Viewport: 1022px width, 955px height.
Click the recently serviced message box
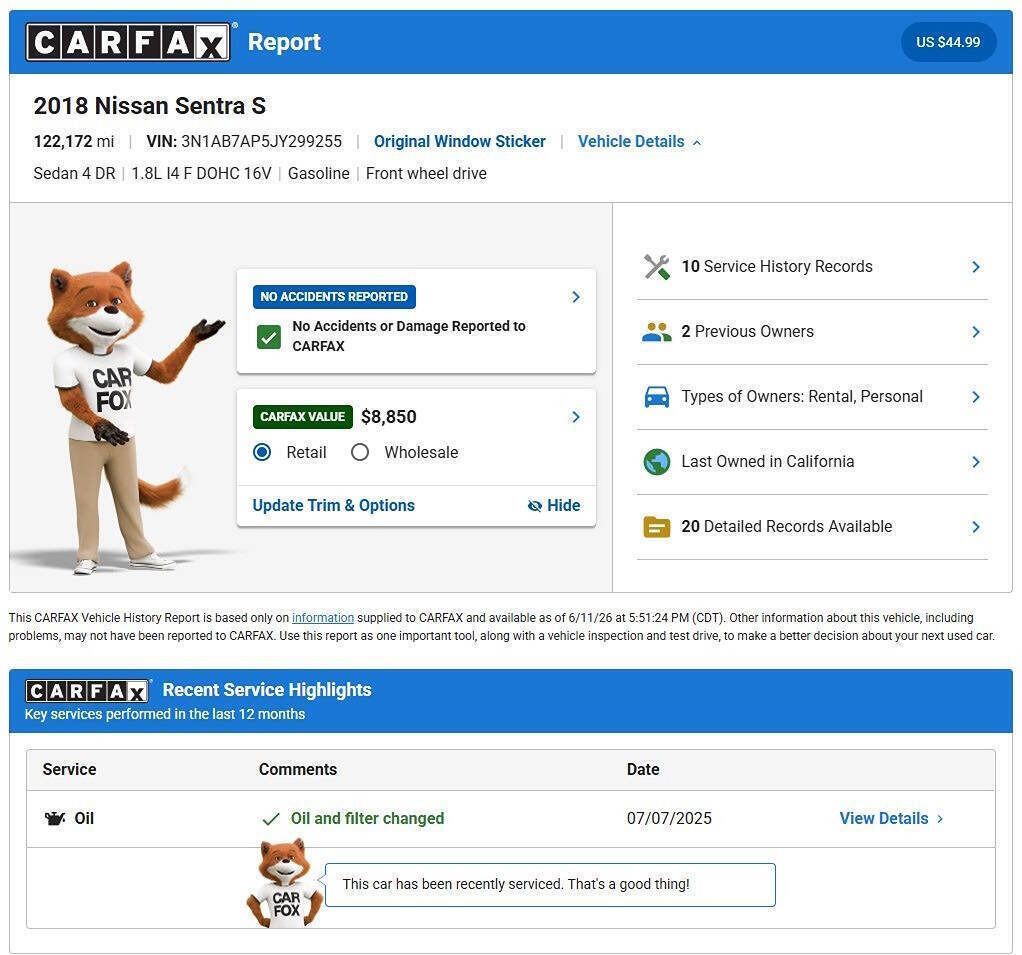coord(550,885)
